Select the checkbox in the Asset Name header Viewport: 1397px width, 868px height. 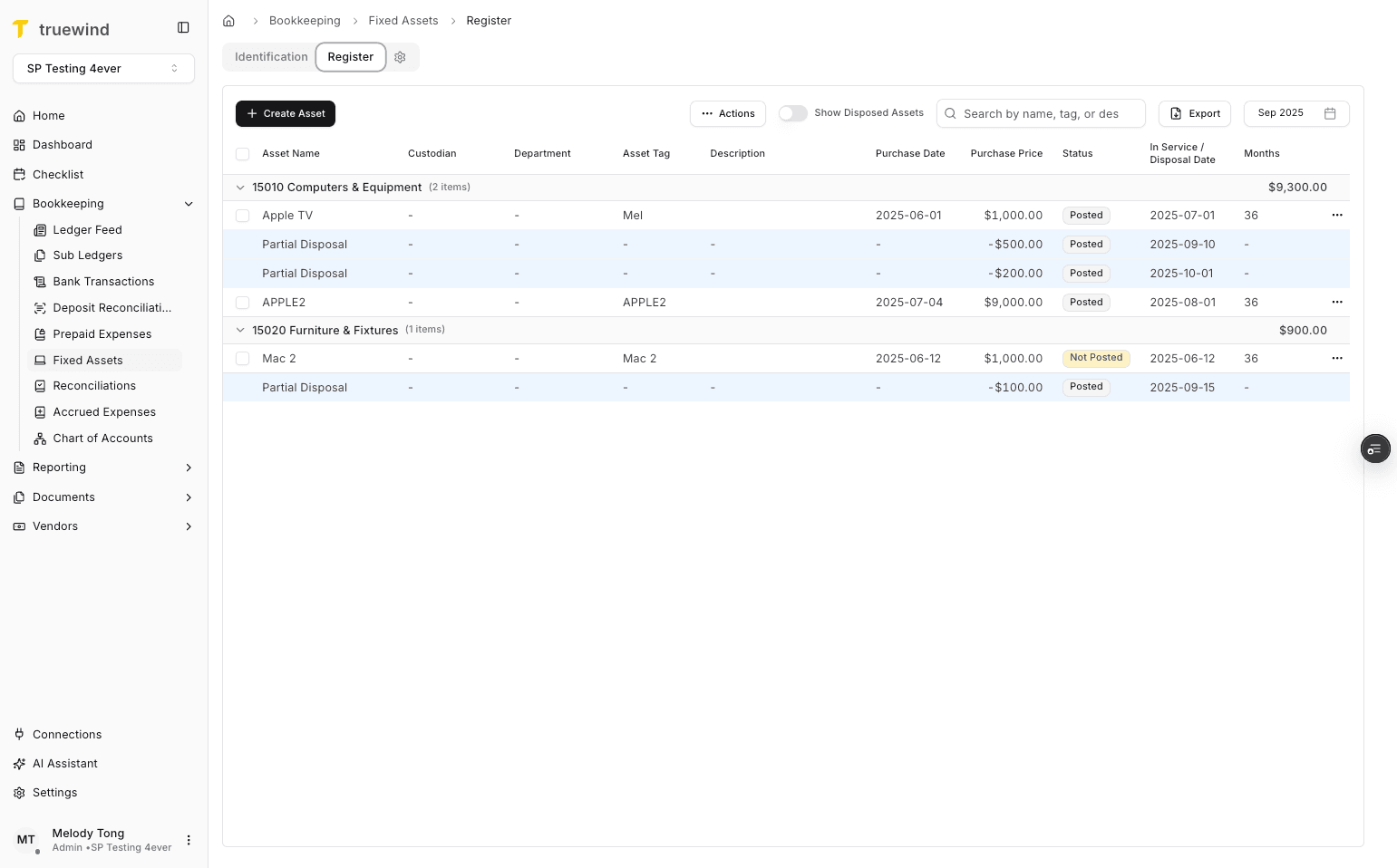(x=242, y=153)
